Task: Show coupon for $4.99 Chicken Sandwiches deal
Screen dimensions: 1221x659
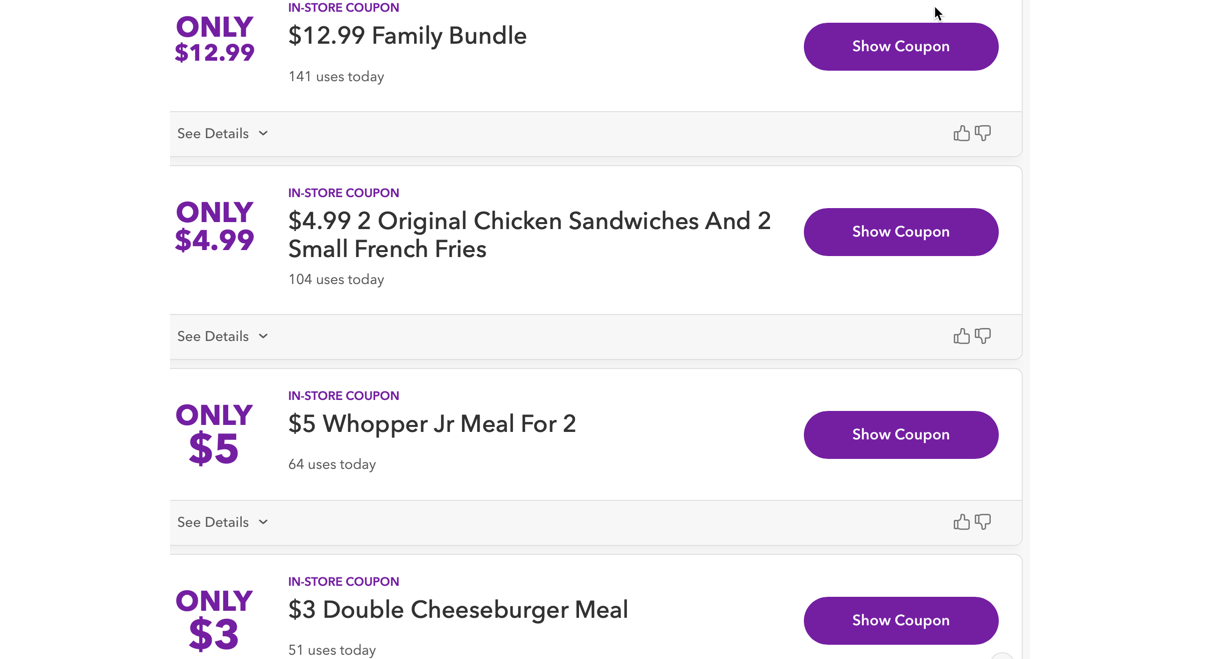Action: 900,232
